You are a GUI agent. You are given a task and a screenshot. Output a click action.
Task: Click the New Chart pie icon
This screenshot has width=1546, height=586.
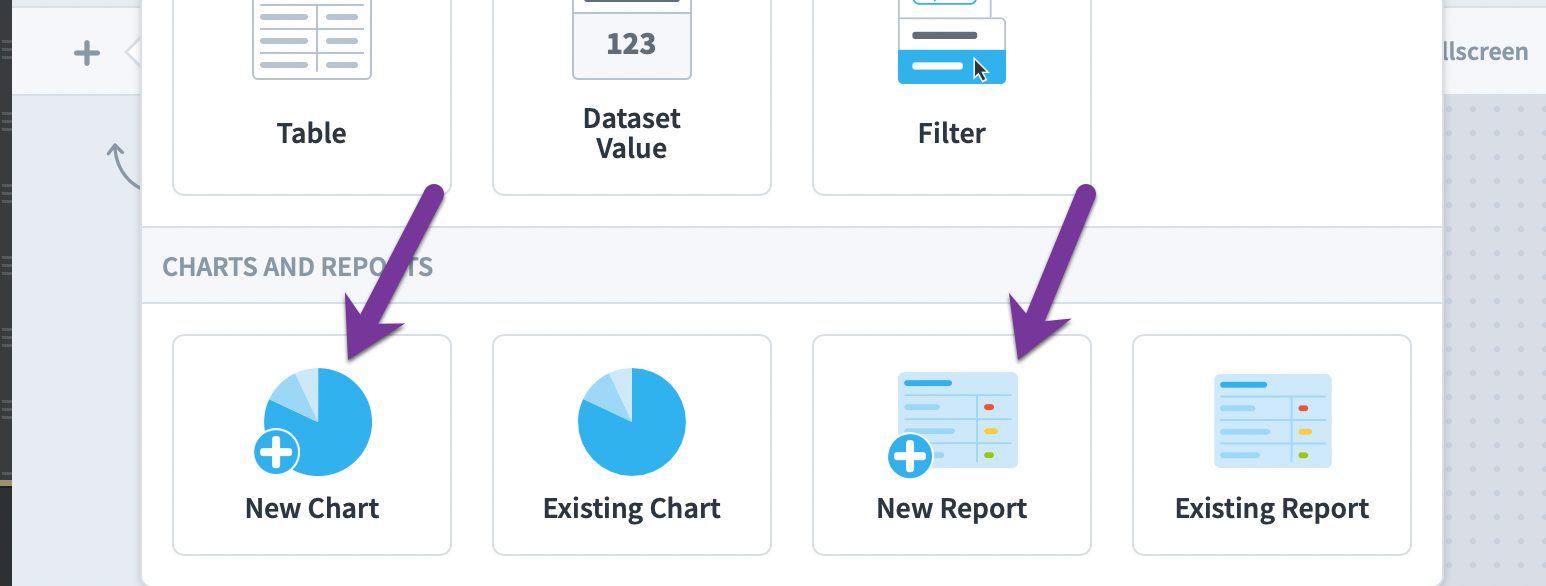pyautogui.click(x=313, y=422)
